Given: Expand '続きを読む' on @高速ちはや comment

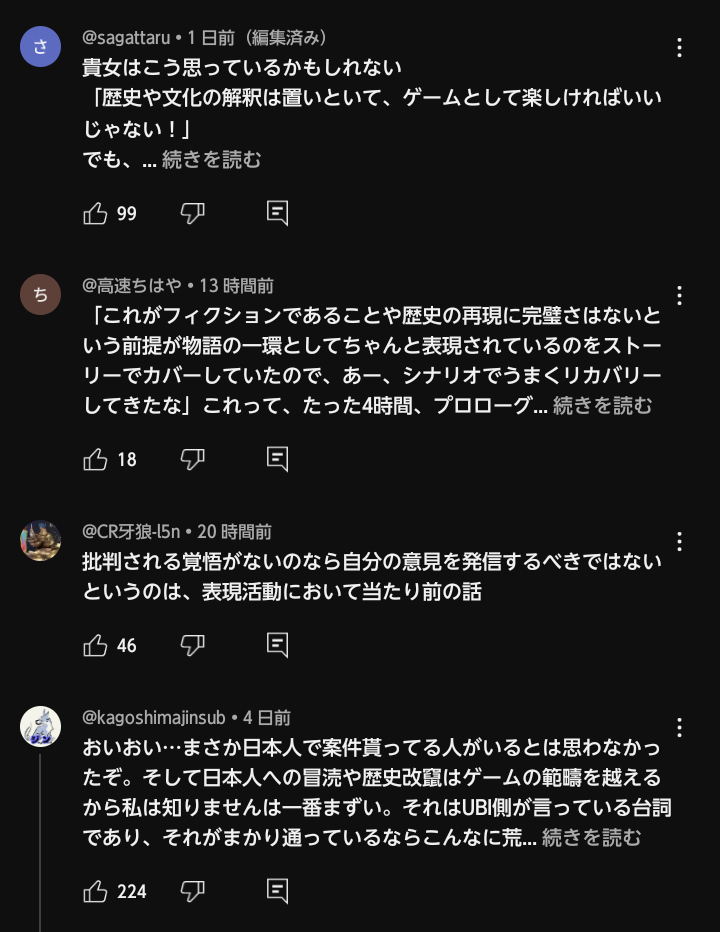Looking at the screenshot, I should [x=602, y=405].
